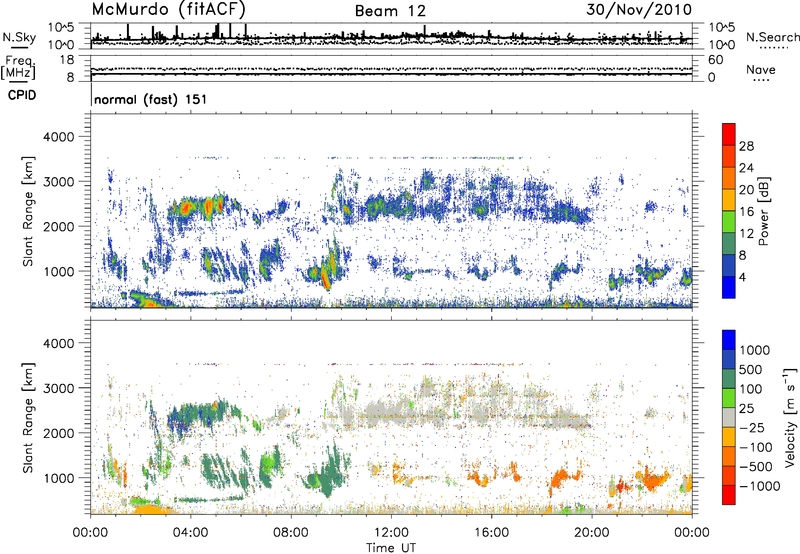Click the Velocity [m s⁻¹] colorbar label
Image resolution: width=800 pixels, height=554 pixels.
pyautogui.click(x=791, y=417)
